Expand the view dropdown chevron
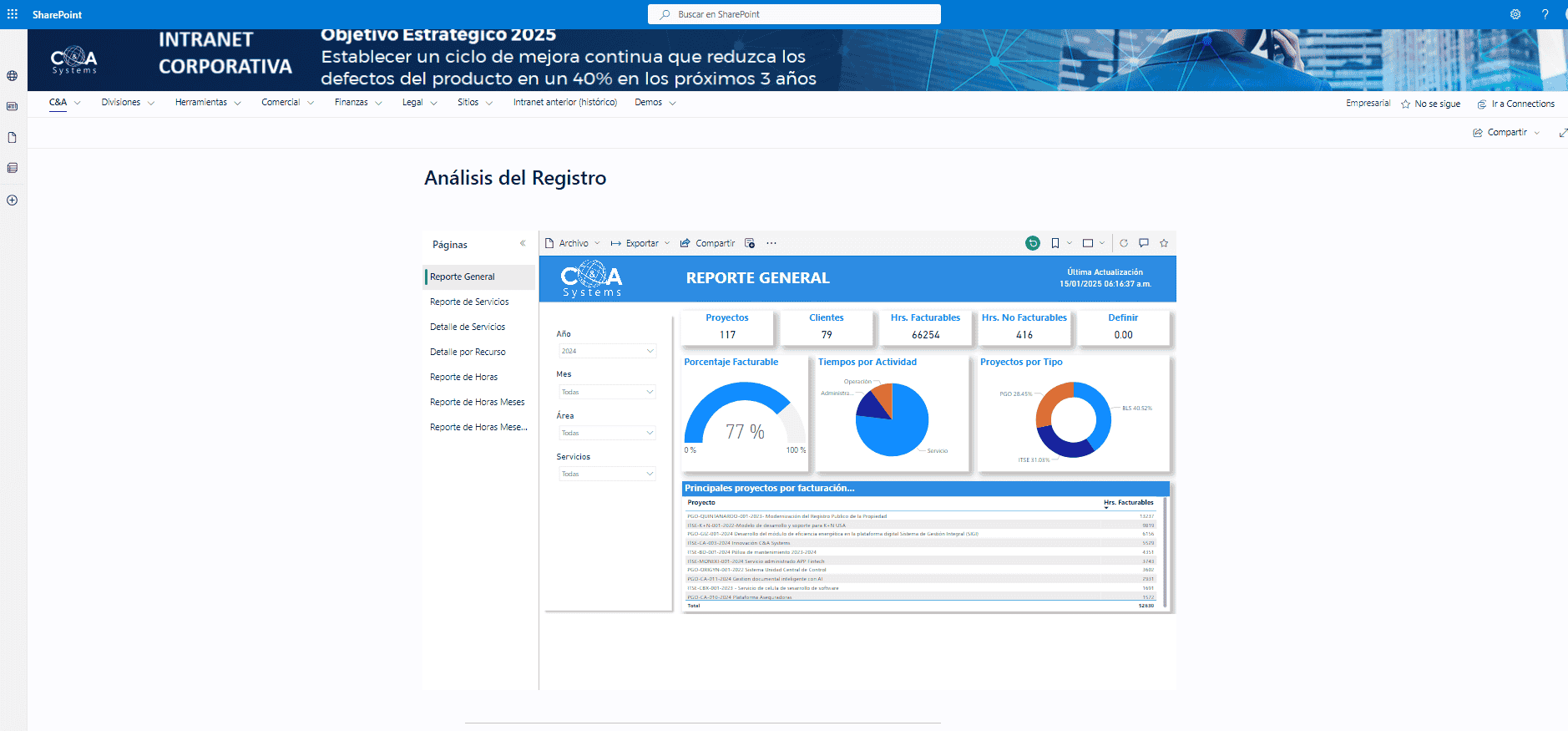 tap(1102, 243)
